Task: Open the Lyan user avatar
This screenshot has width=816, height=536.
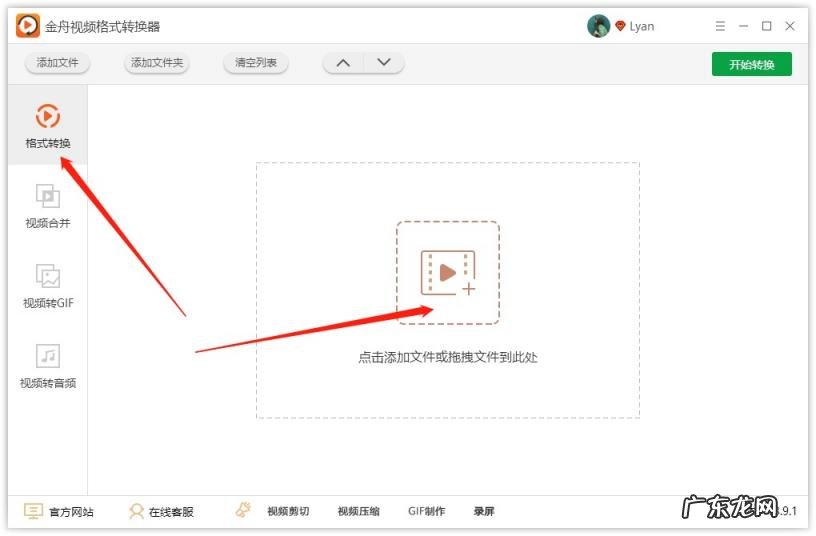Action: [598, 26]
